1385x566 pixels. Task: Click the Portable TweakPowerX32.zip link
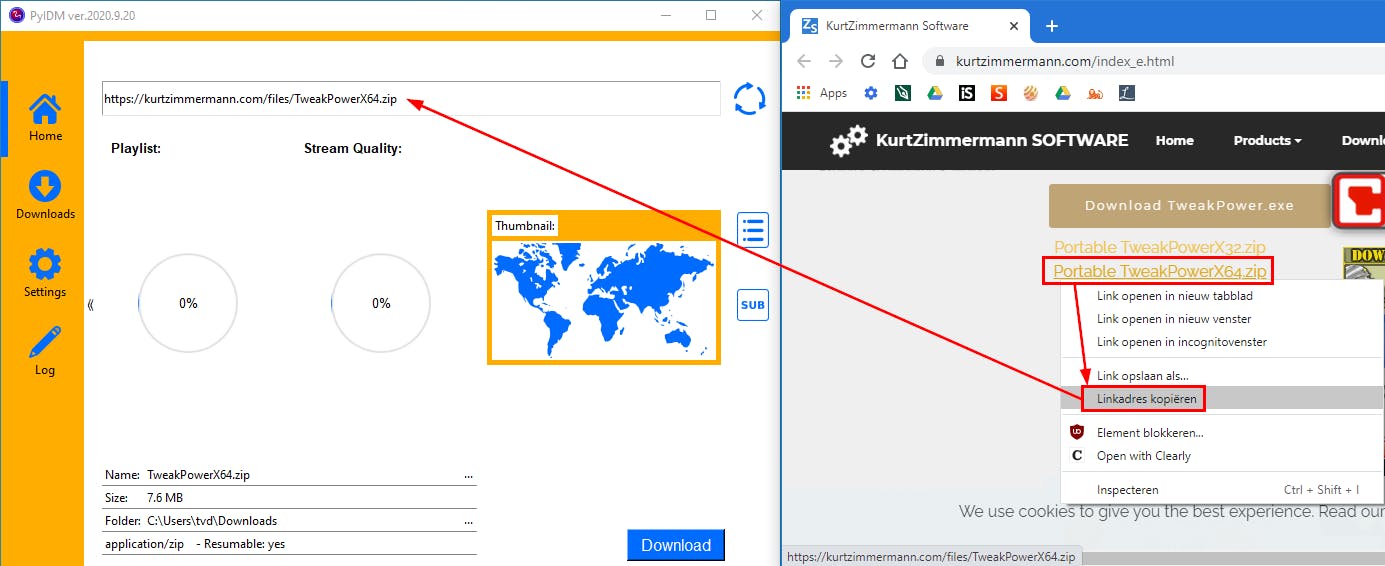point(1160,247)
